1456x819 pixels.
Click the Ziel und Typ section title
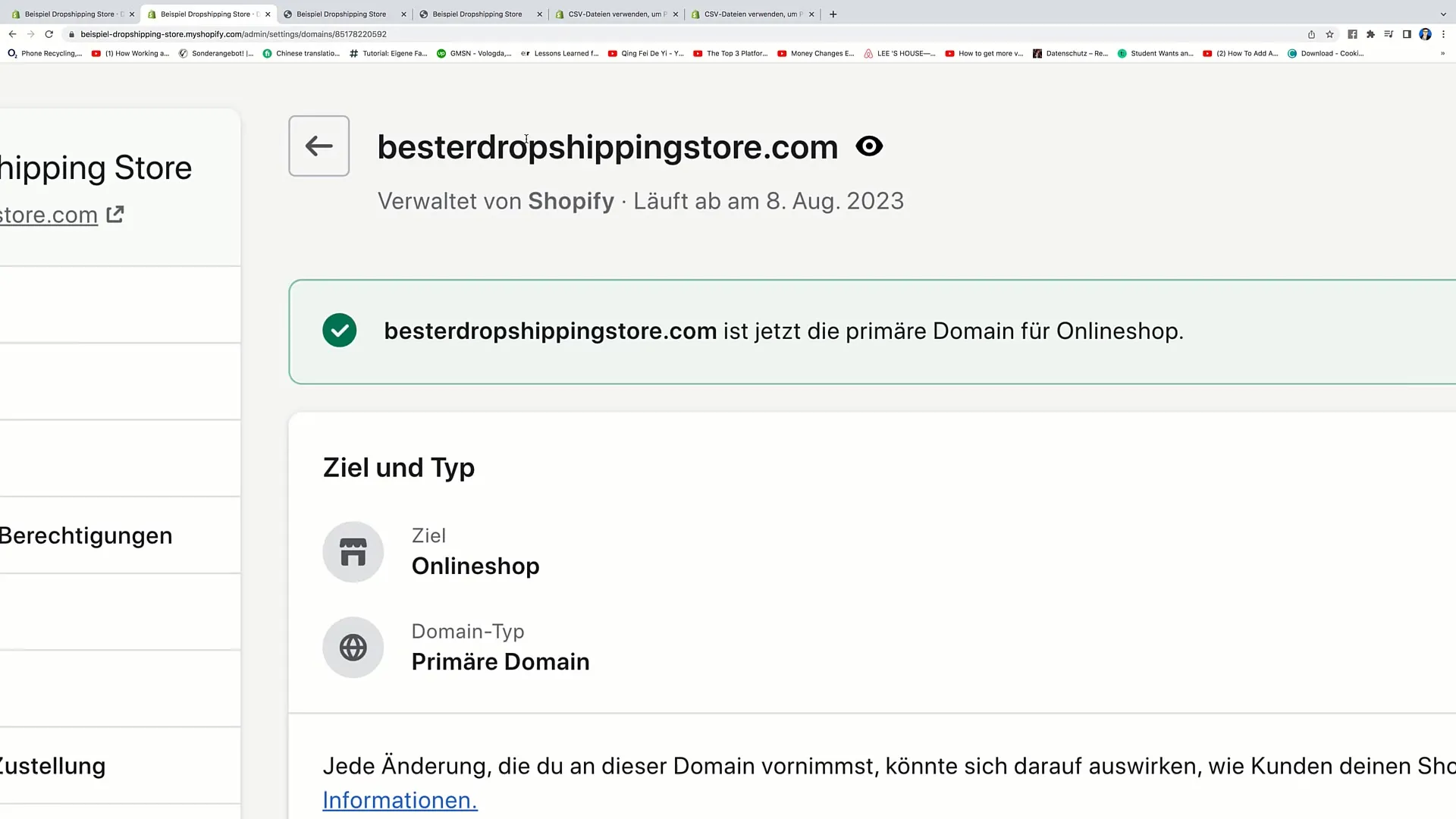click(399, 468)
